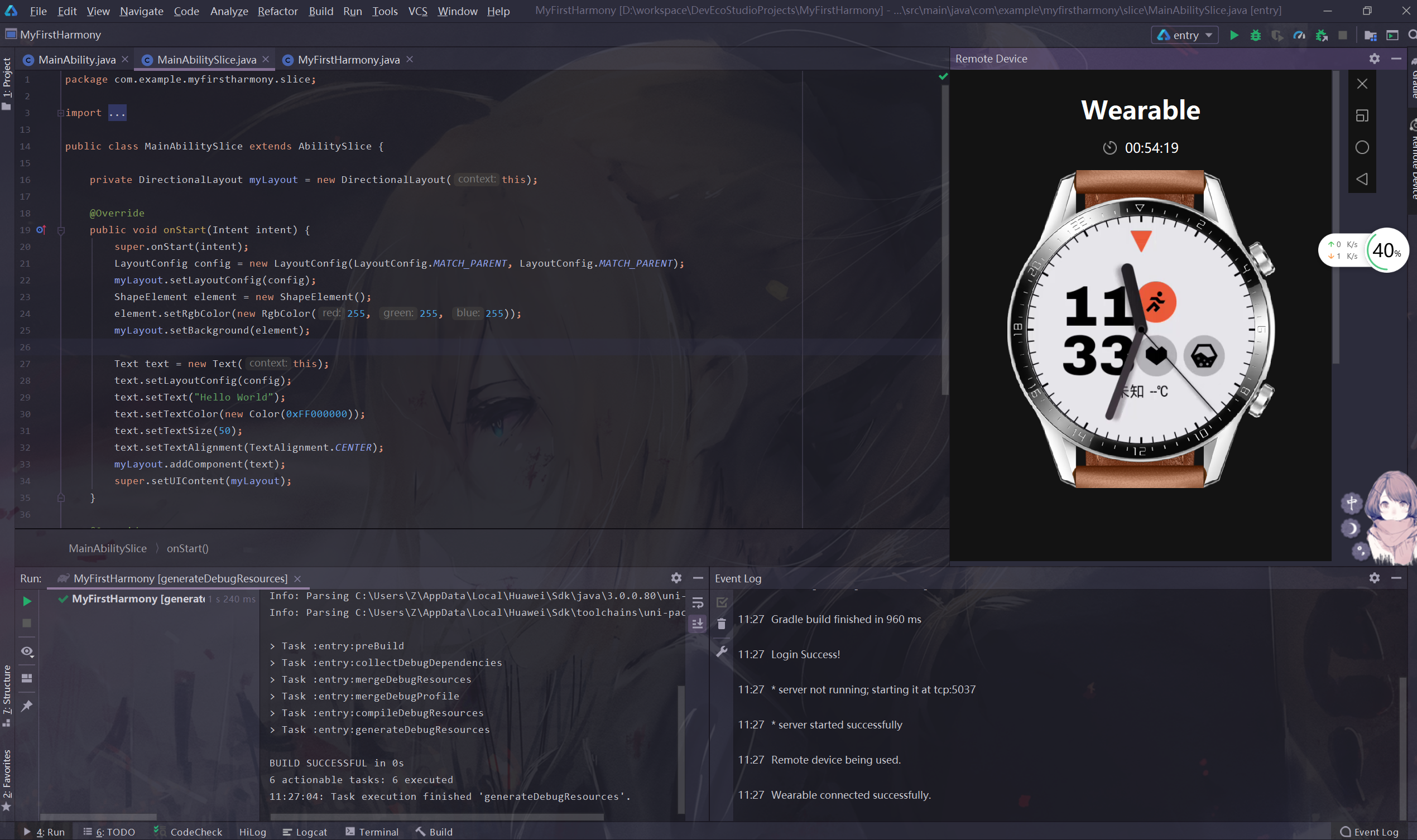This screenshot has width=1417, height=840.
Task: Open the Refactor menu
Action: pyautogui.click(x=277, y=11)
